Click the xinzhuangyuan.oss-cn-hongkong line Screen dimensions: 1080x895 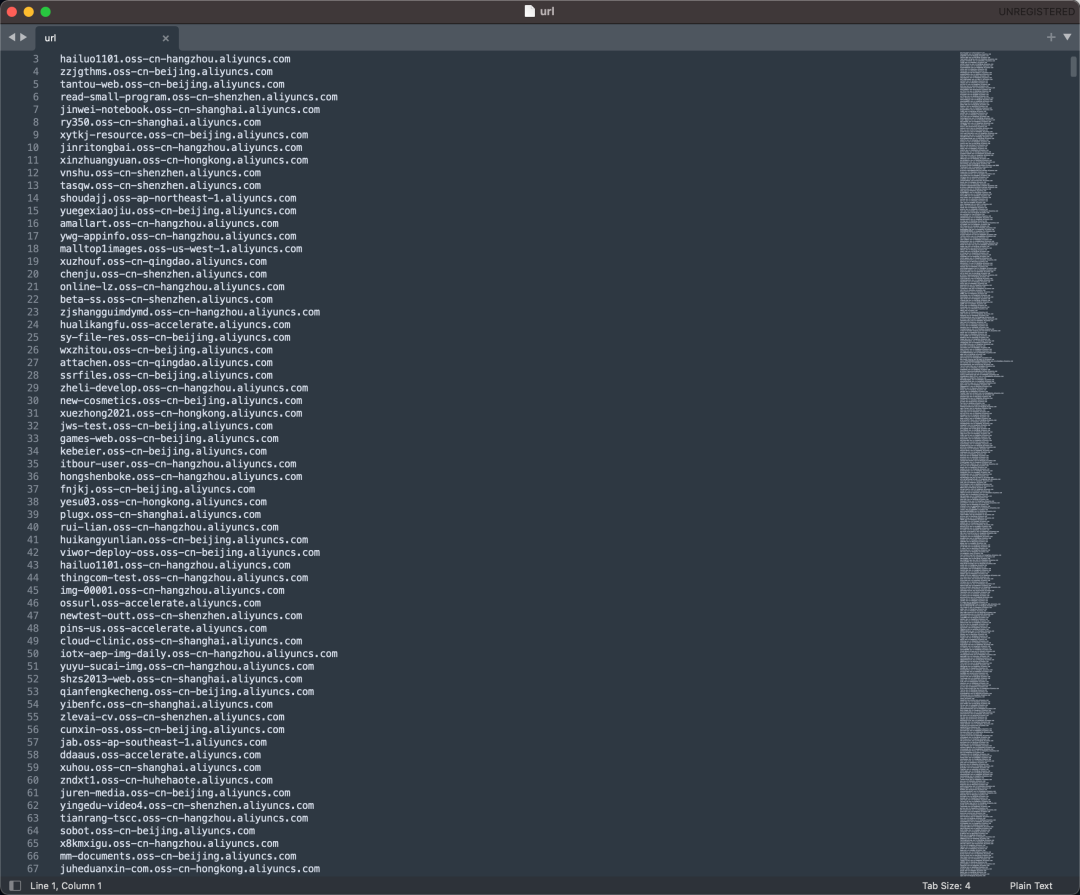184,160
